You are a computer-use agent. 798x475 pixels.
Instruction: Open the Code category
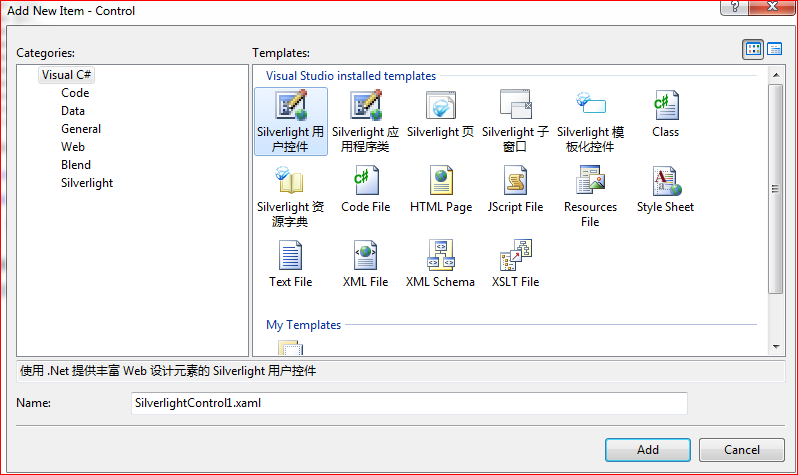(75, 93)
